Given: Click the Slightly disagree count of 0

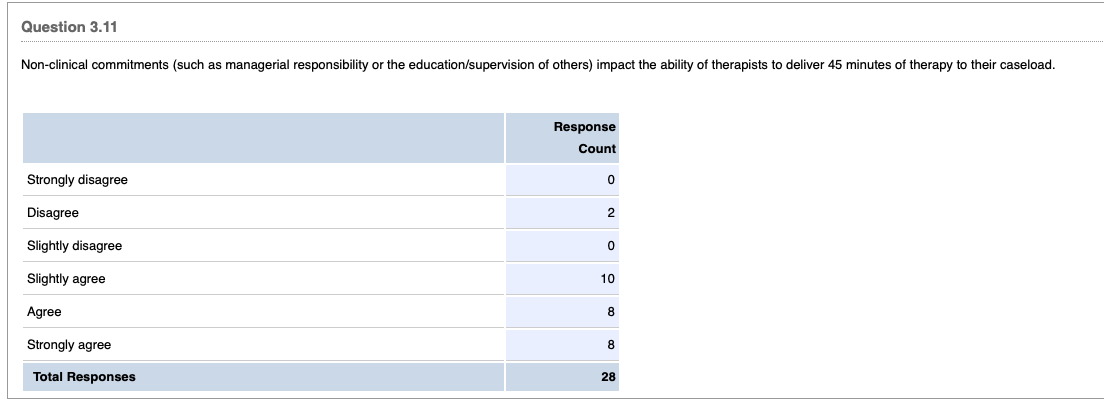Looking at the screenshot, I should [609, 246].
